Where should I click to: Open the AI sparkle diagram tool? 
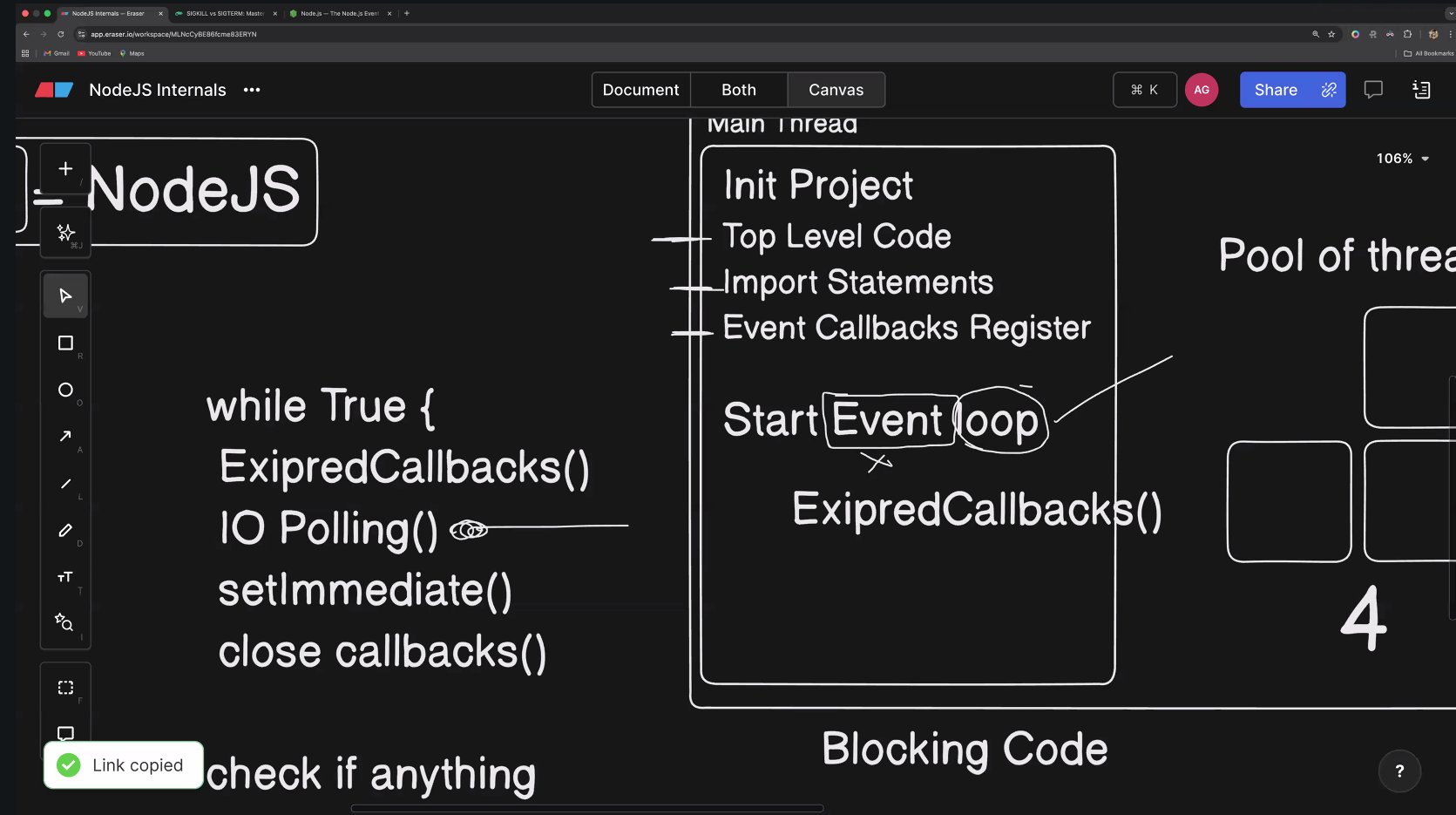(65, 232)
